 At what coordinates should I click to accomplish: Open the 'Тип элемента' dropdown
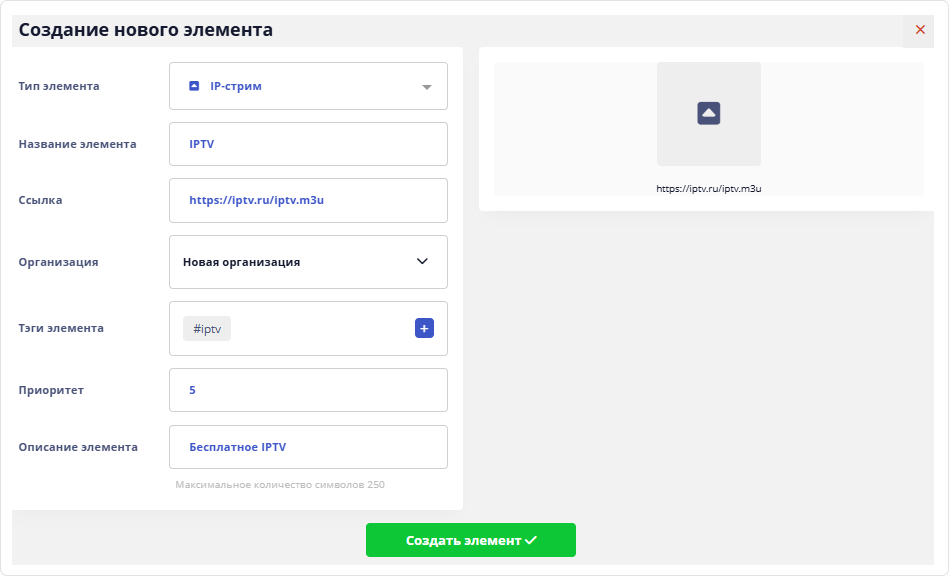click(308, 87)
